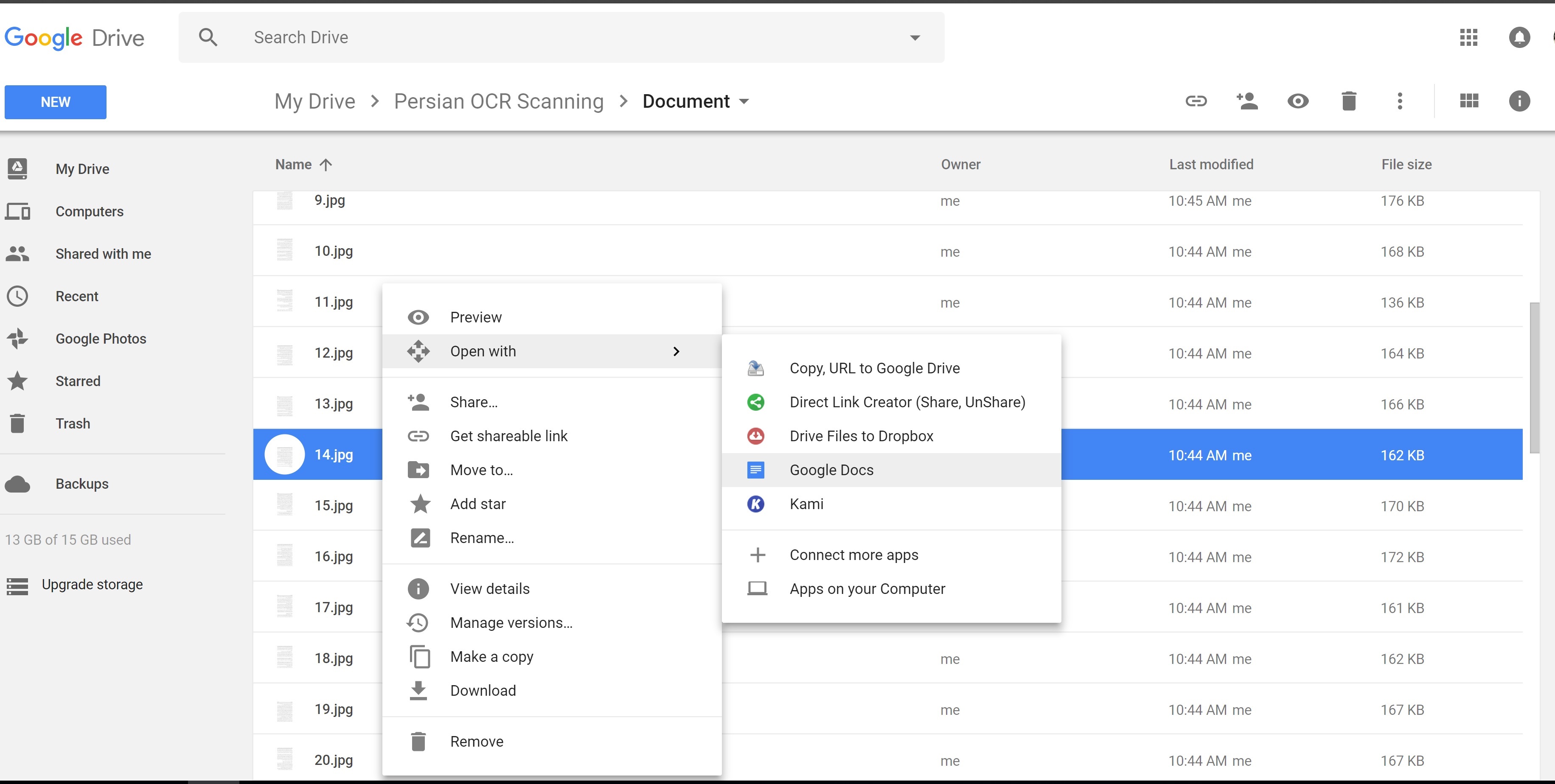Open with Google Docs

[x=892, y=470]
